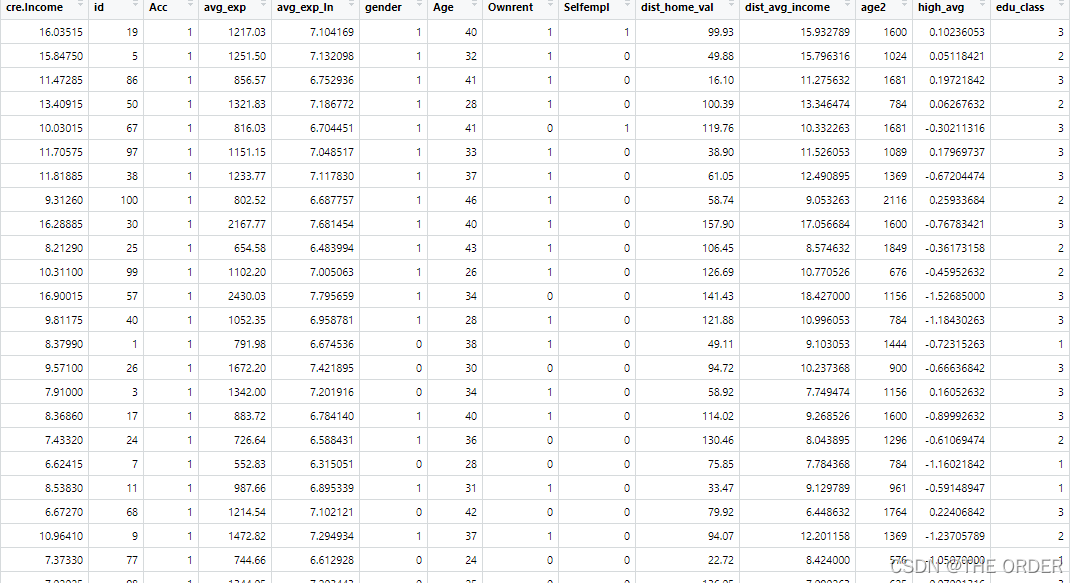
Task: Click dist_avg_income cell 12.201158
Action: click(x=825, y=537)
